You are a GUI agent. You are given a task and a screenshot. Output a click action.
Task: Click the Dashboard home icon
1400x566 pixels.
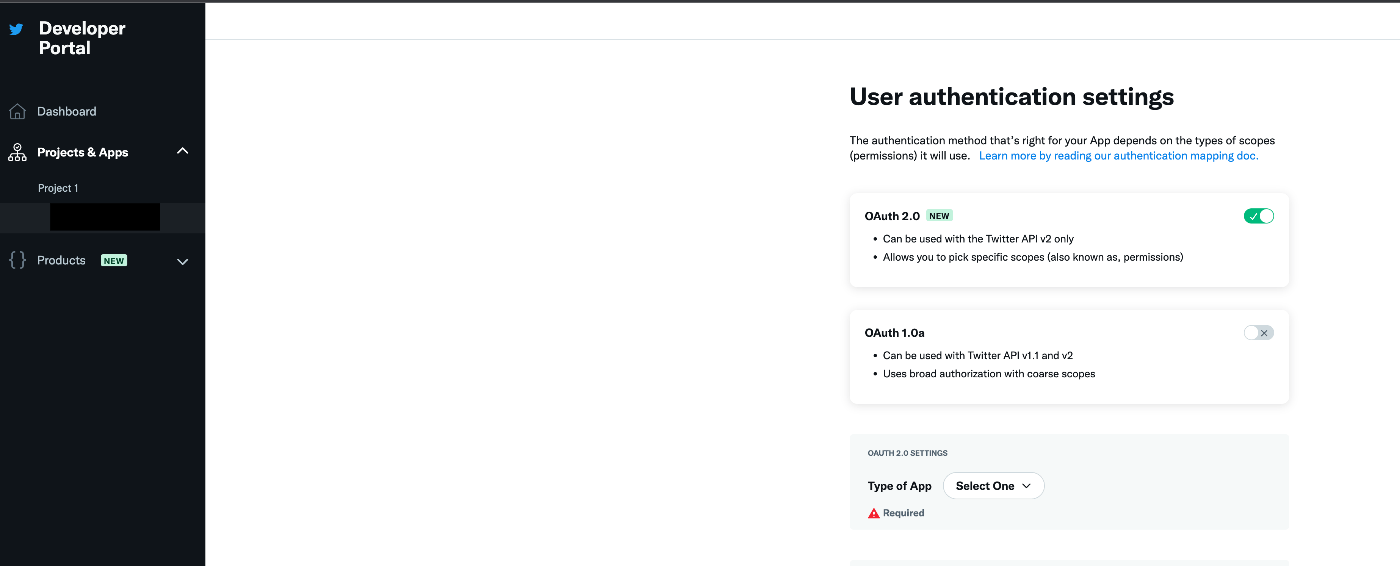click(17, 111)
